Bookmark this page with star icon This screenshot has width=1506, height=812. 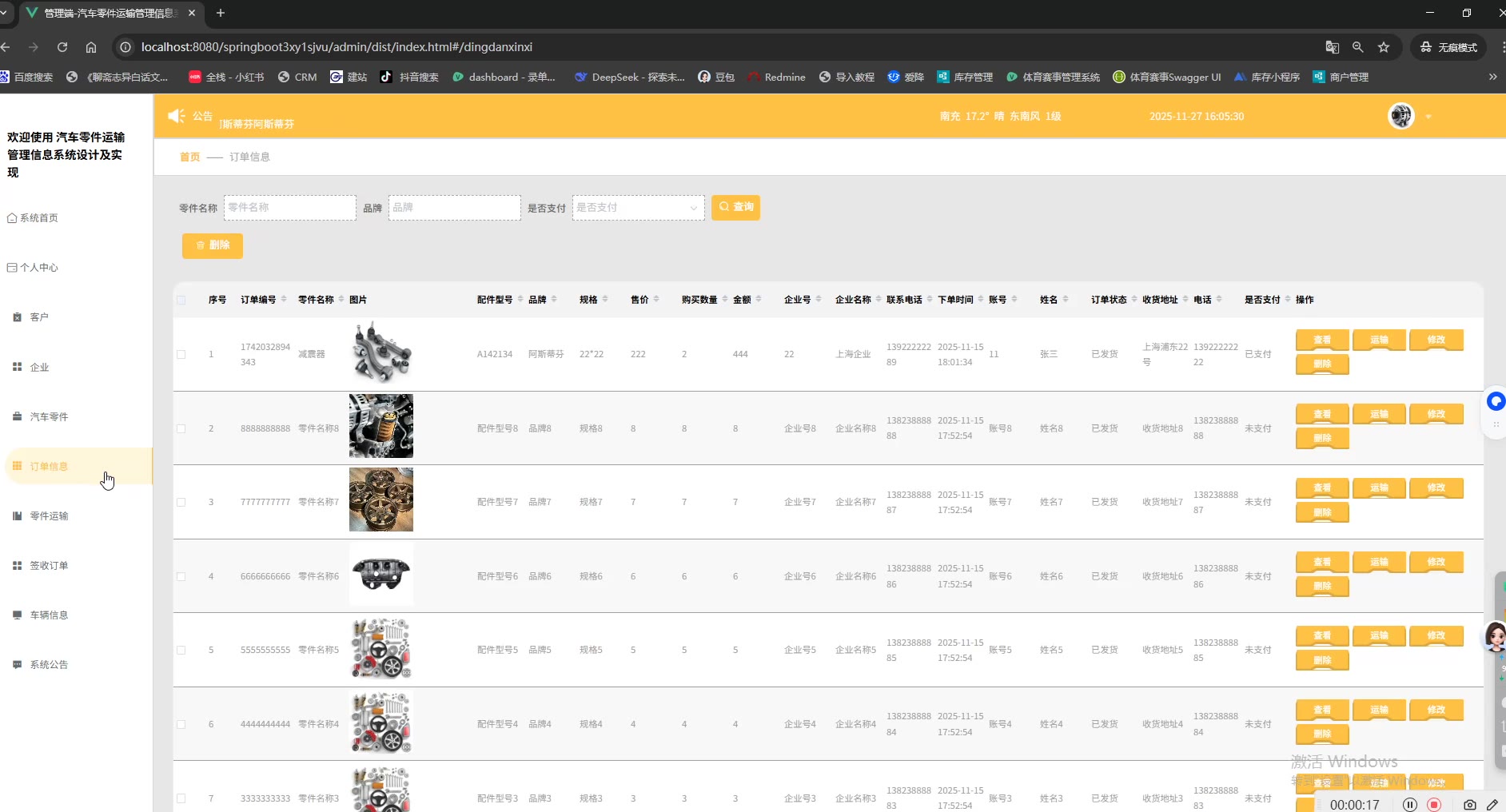[x=1384, y=47]
